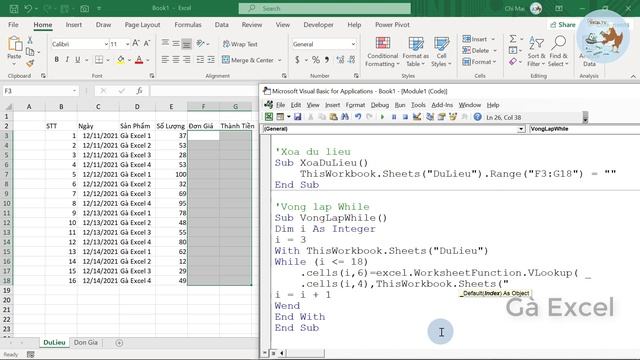Apply the yellow Fill Color swatch
640x360 pixels.
tap(120, 60)
